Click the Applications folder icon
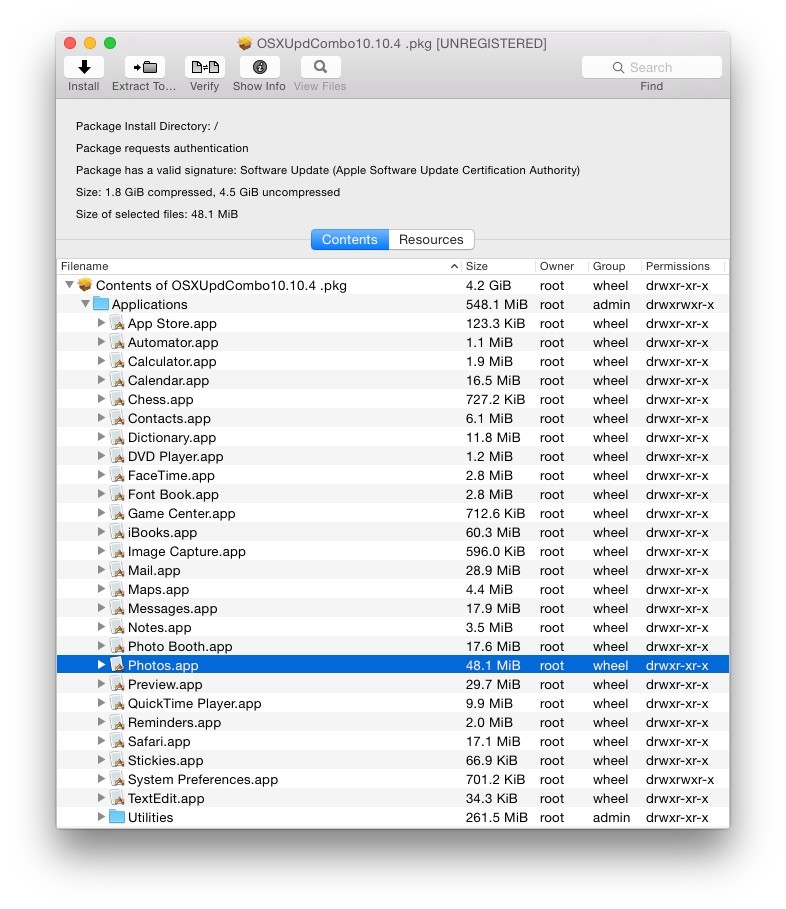This screenshot has width=786, height=909. tap(101, 304)
